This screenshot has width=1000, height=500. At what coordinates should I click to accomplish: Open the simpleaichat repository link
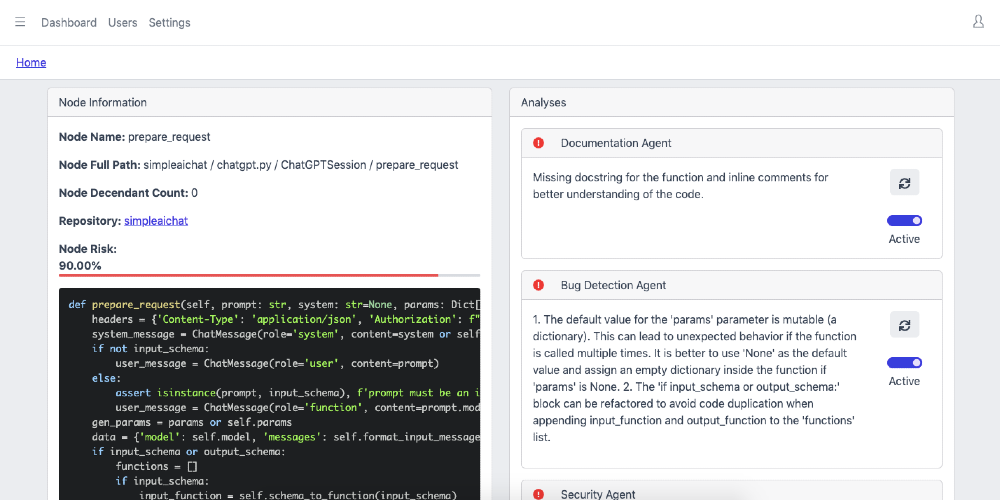coord(156,221)
